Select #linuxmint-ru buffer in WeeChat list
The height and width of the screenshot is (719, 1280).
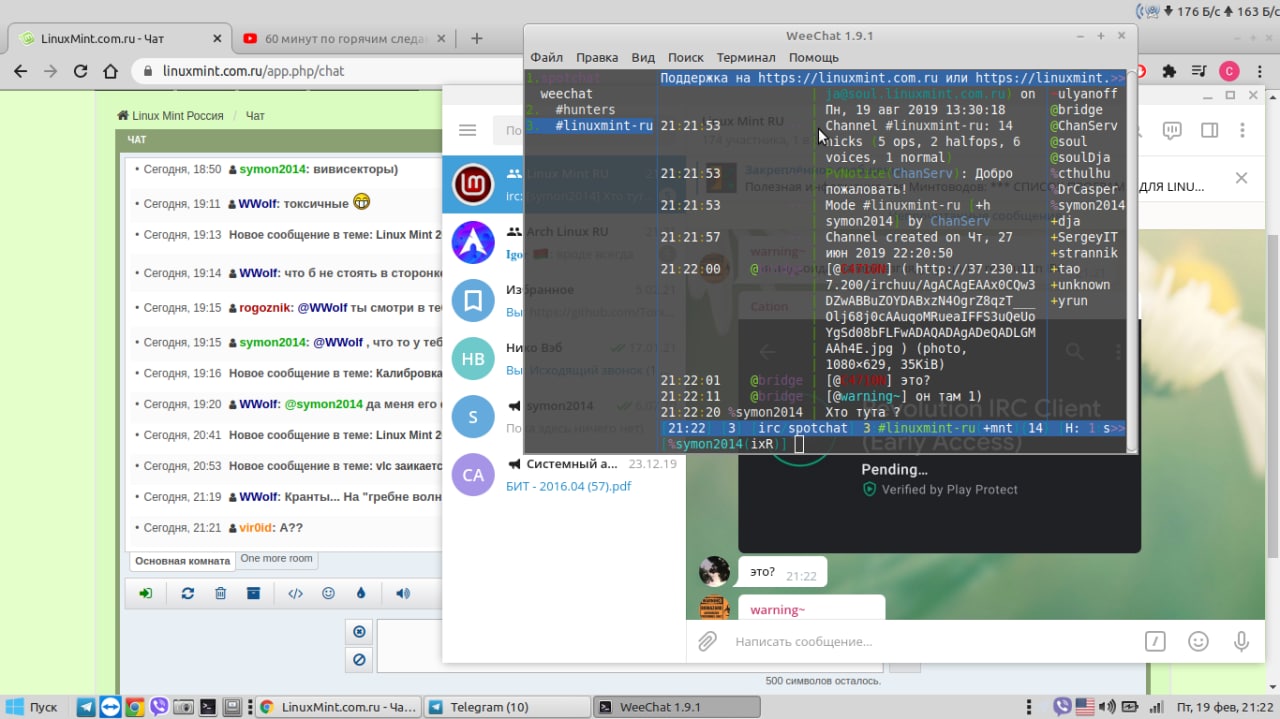[604, 126]
